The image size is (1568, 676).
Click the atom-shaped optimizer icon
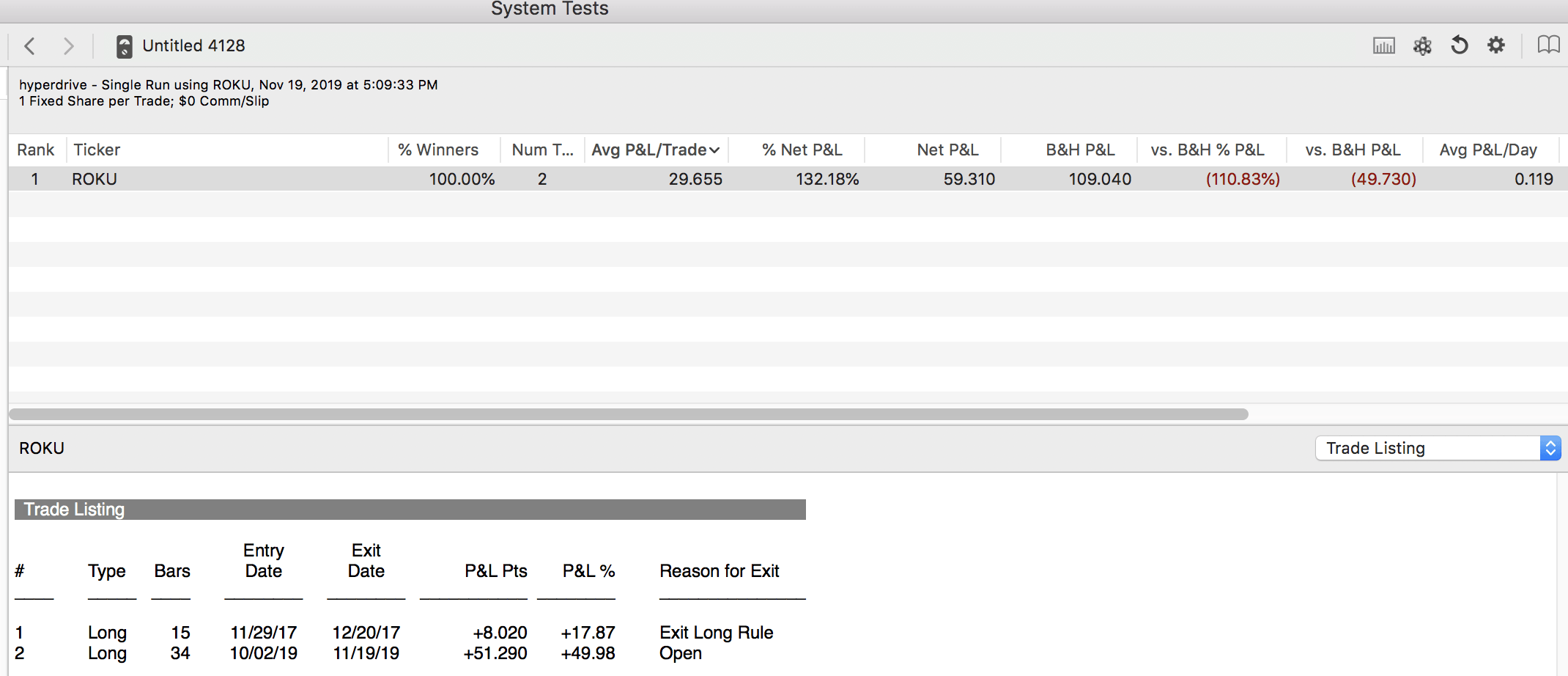tap(1422, 46)
